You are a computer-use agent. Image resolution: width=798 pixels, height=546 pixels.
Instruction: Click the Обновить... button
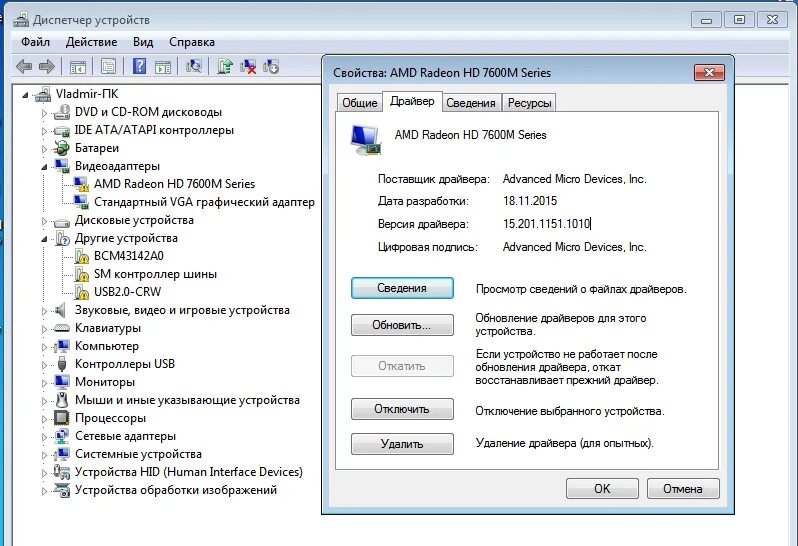(x=402, y=325)
